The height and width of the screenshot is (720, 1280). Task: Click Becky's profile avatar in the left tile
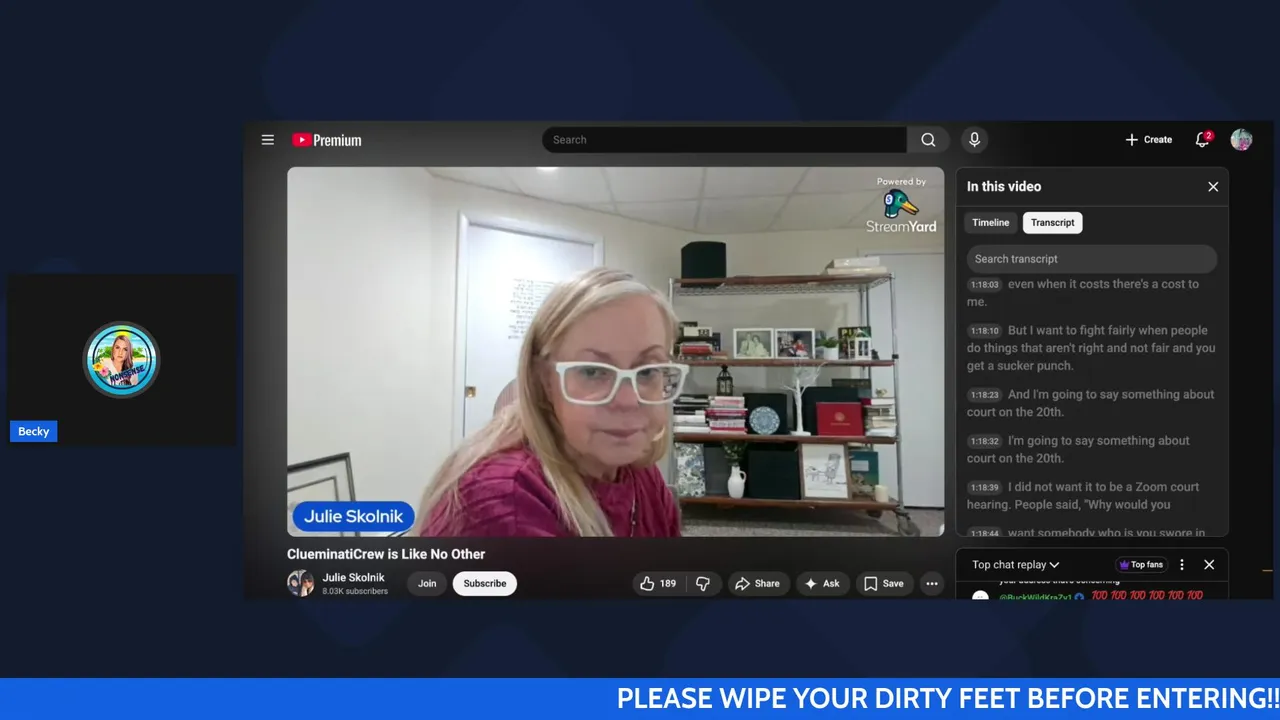point(121,359)
